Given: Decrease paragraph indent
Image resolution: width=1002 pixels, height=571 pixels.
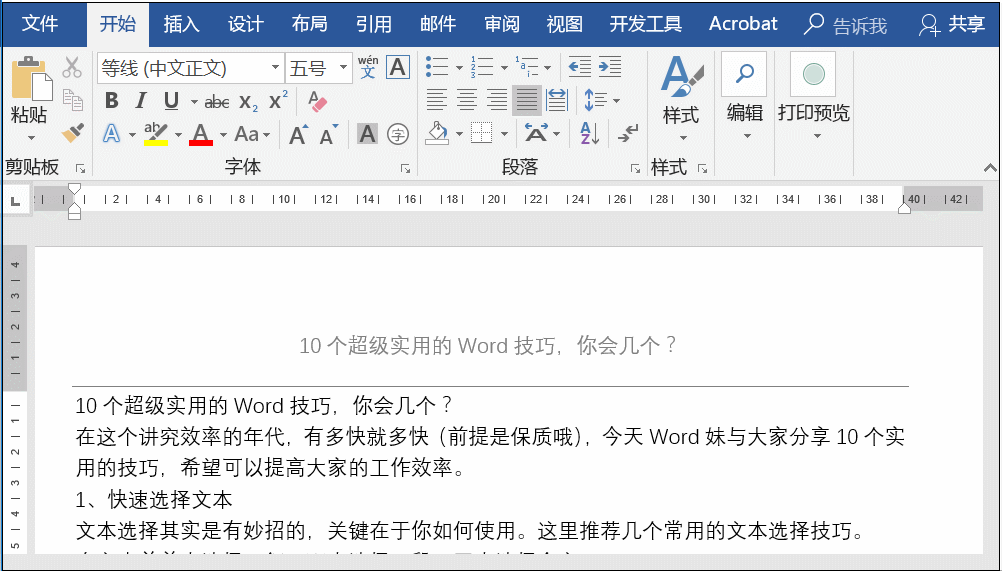Looking at the screenshot, I should (x=580, y=66).
